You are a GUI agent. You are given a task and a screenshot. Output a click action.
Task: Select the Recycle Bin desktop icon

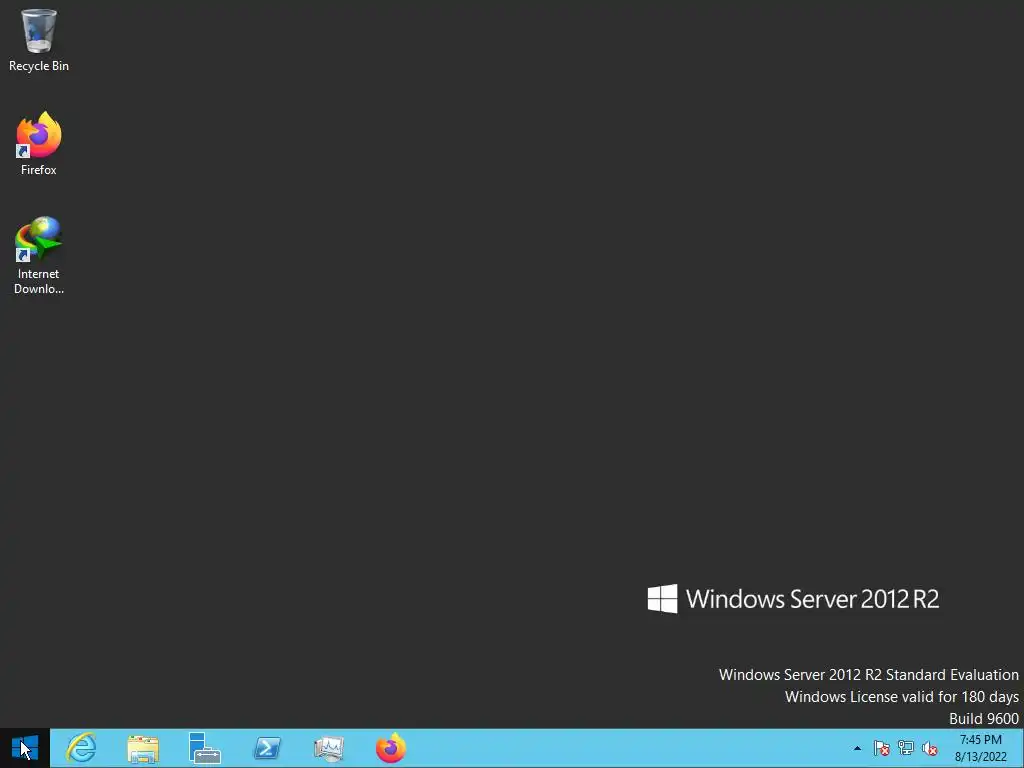coord(39,40)
